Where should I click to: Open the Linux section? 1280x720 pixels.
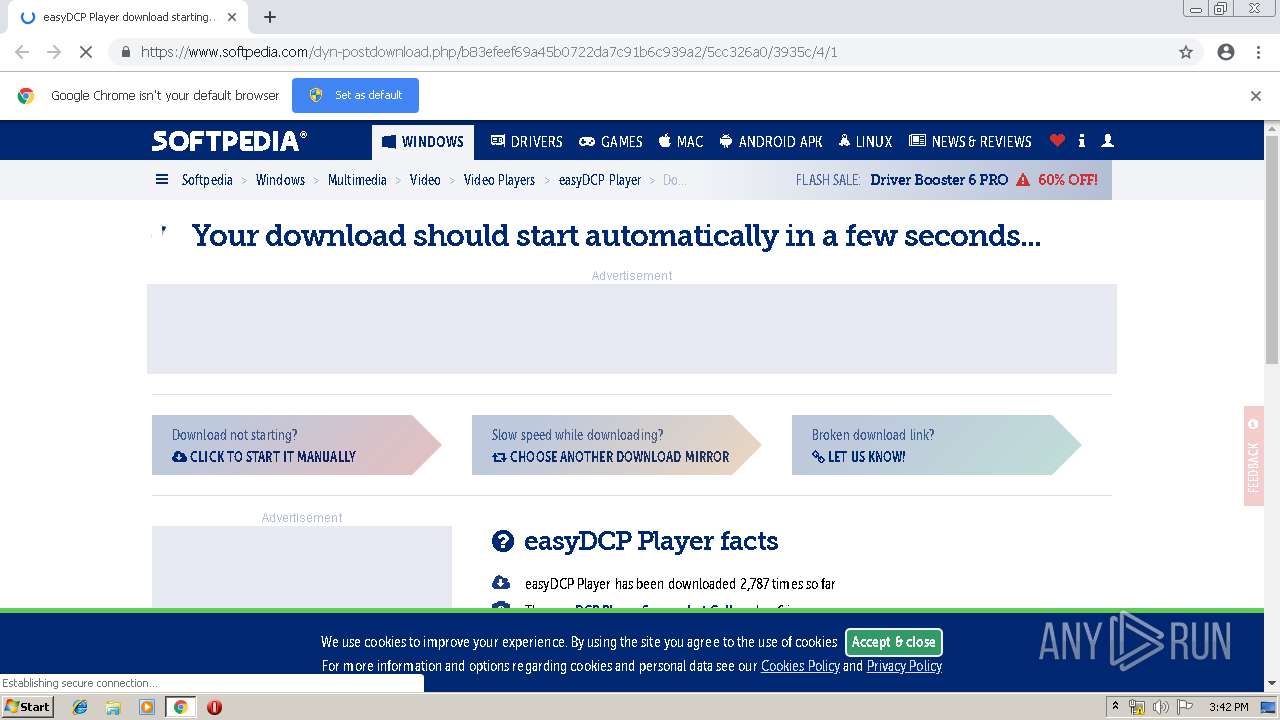(865, 142)
